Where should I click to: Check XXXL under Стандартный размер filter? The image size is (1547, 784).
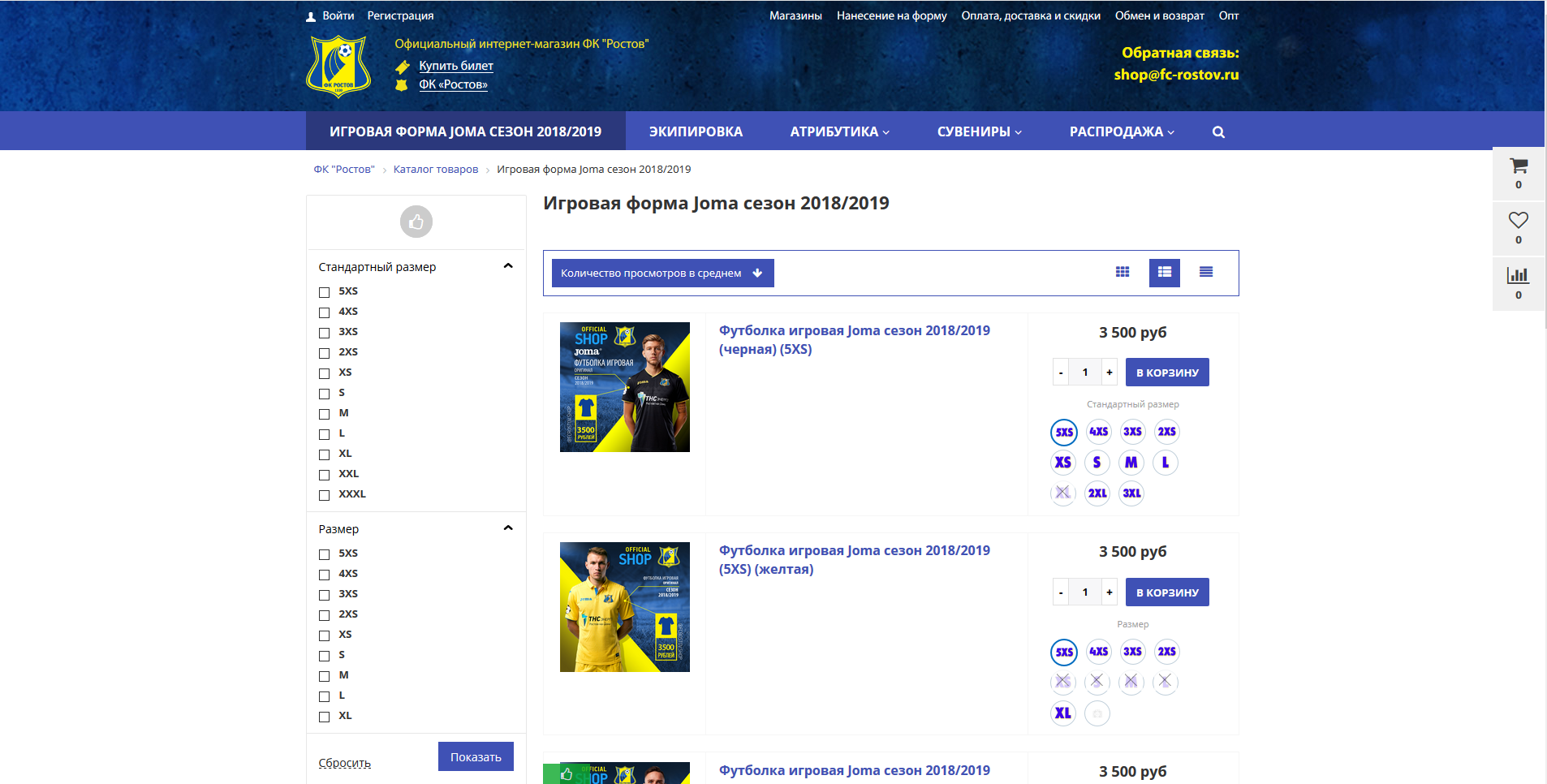point(324,495)
